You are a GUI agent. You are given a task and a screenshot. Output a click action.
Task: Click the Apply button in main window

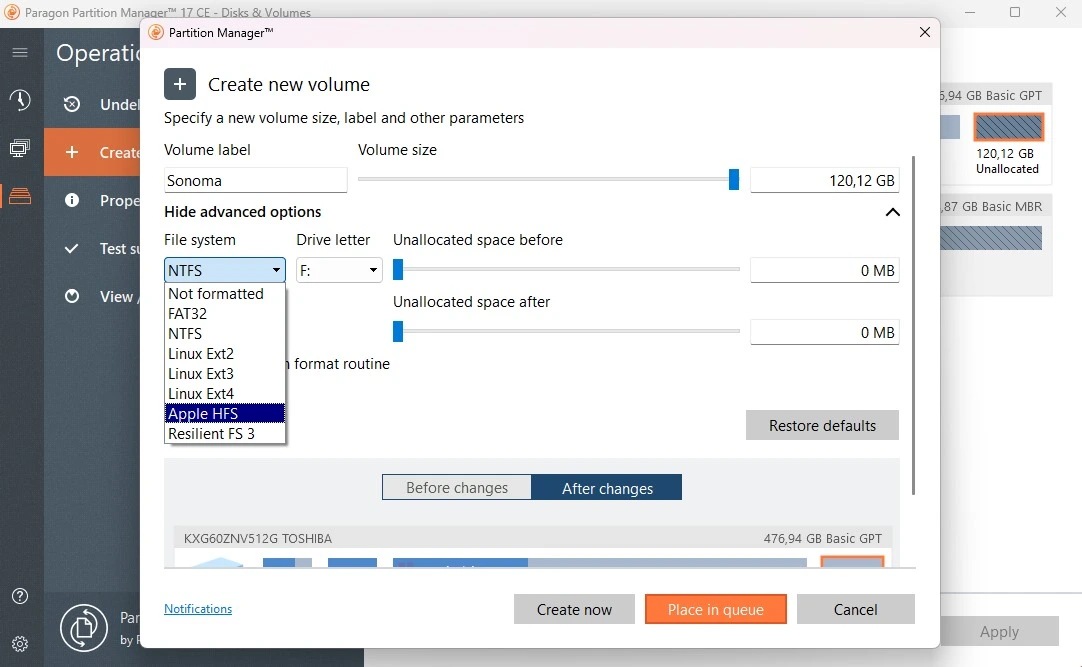[999, 632]
